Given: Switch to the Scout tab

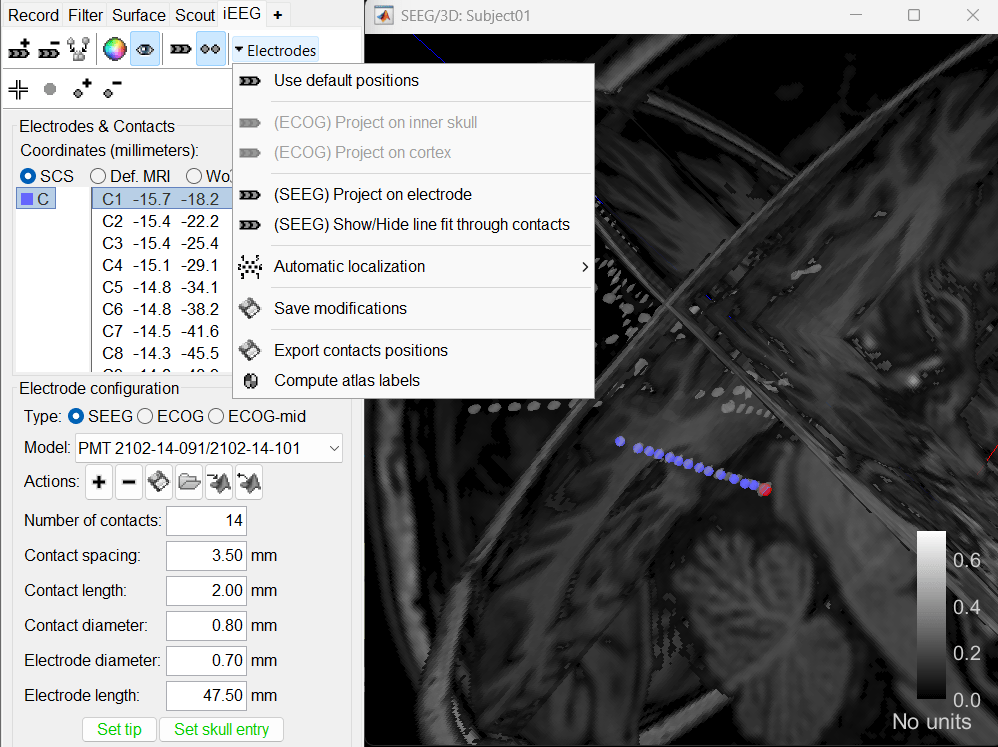Looking at the screenshot, I should coord(194,15).
